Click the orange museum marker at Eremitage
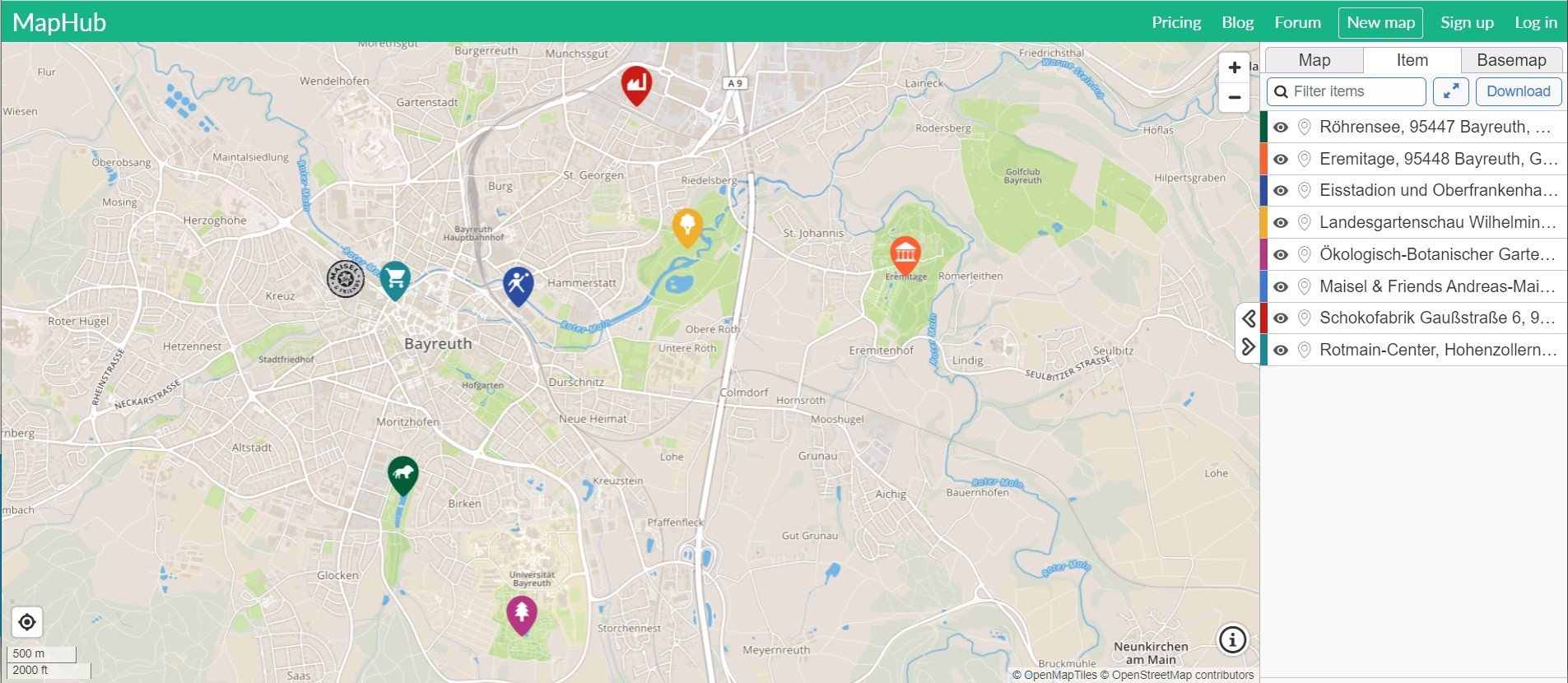 click(905, 256)
